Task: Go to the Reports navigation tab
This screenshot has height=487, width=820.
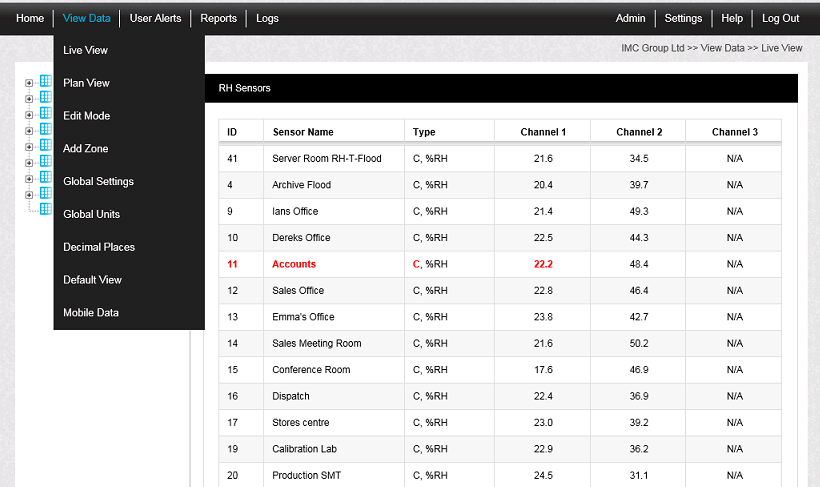Action: click(218, 18)
